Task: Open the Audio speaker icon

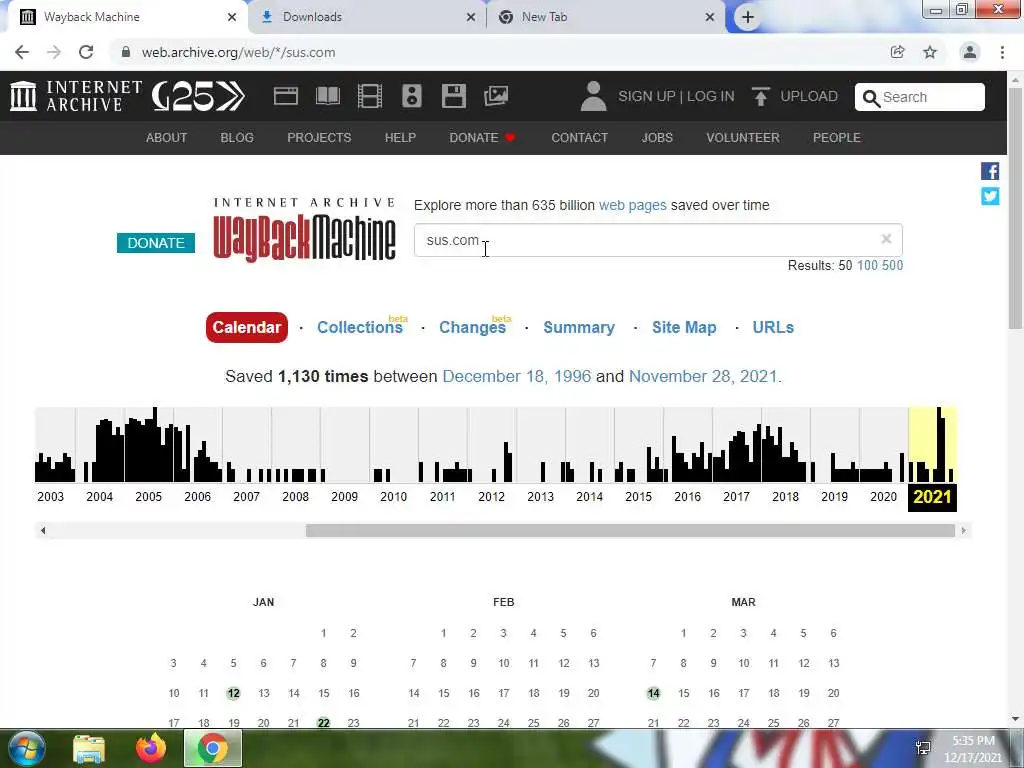Action: (411, 96)
